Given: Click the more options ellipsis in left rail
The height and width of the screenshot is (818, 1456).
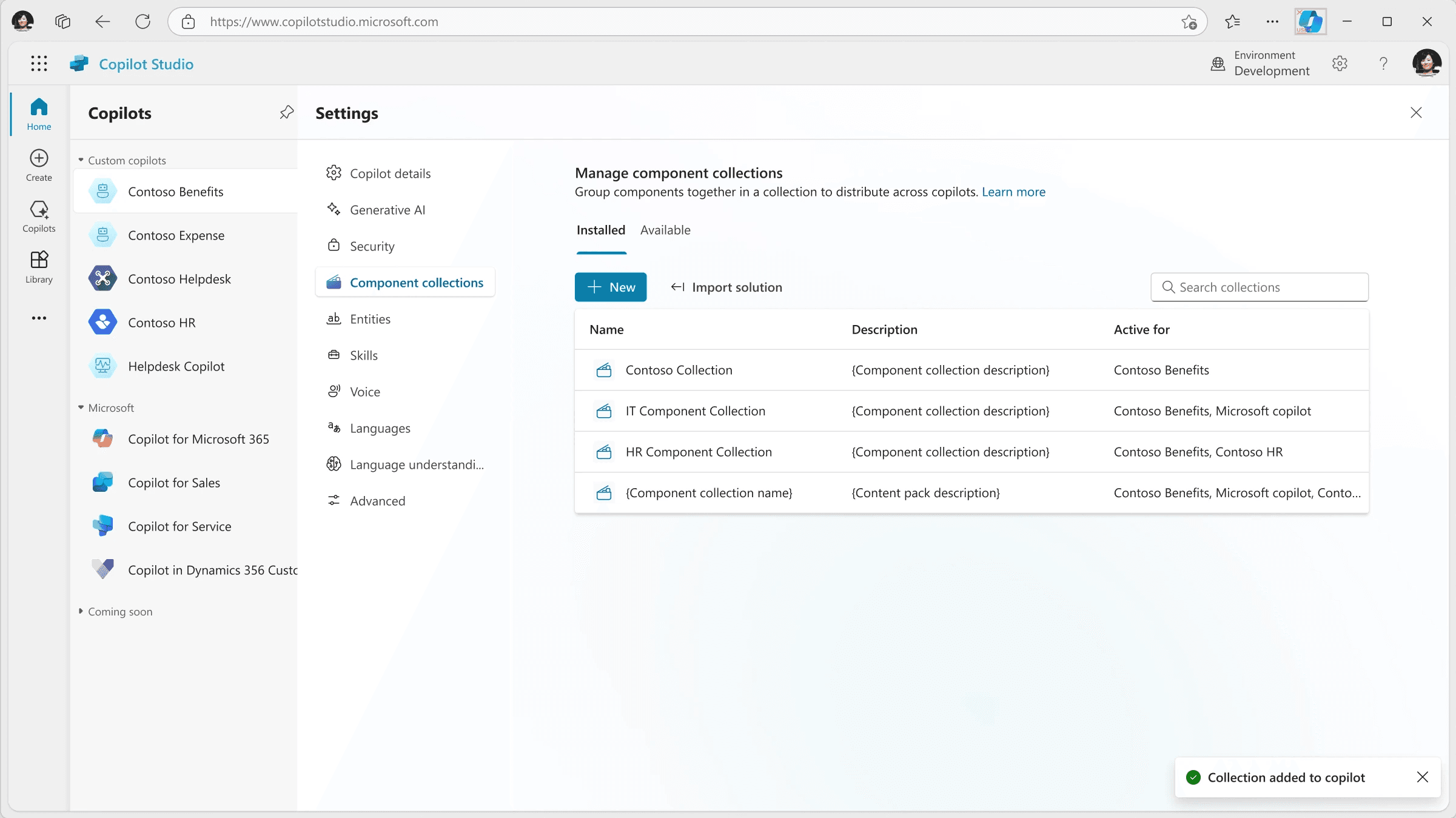Looking at the screenshot, I should point(39,318).
